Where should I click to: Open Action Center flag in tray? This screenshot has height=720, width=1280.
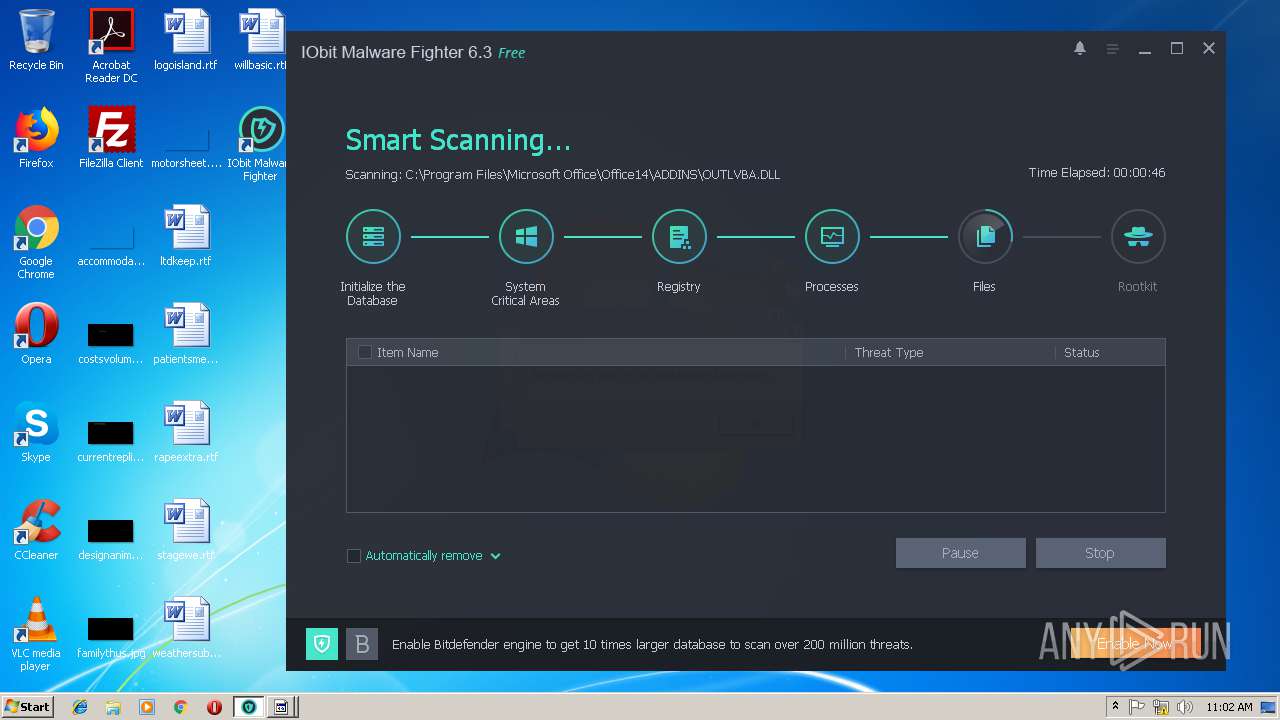point(1137,707)
